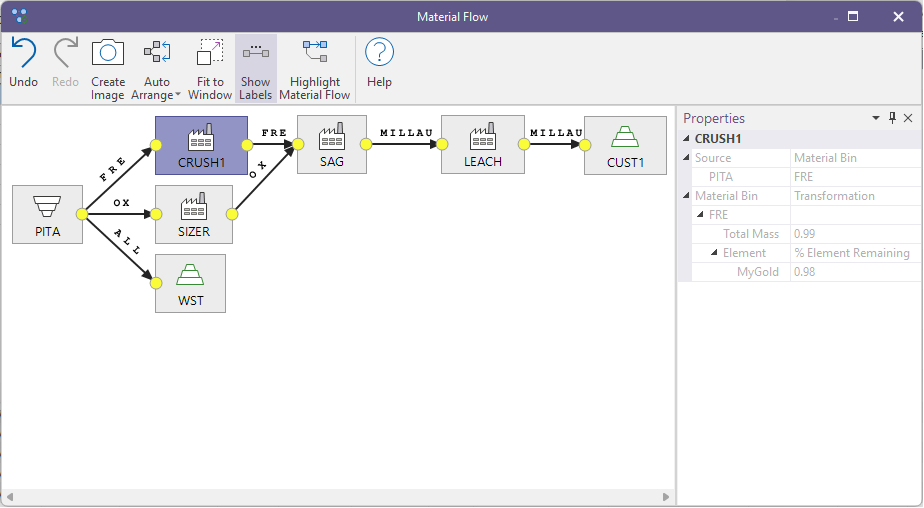Click the horizontal scrollbar left arrow
Image resolution: width=924 pixels, height=508 pixels.
[9, 497]
